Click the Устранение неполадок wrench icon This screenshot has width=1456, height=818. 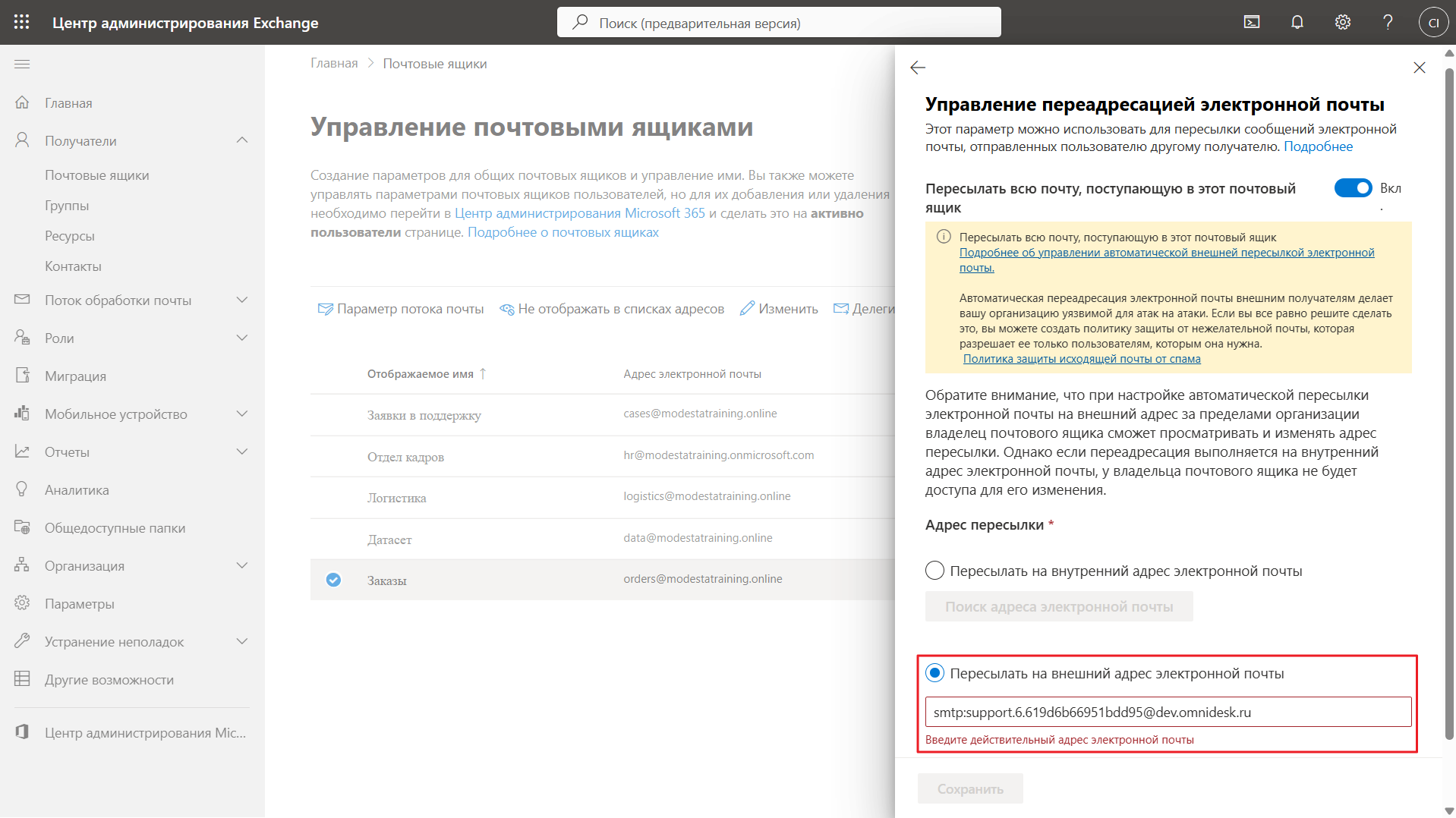(x=22, y=641)
